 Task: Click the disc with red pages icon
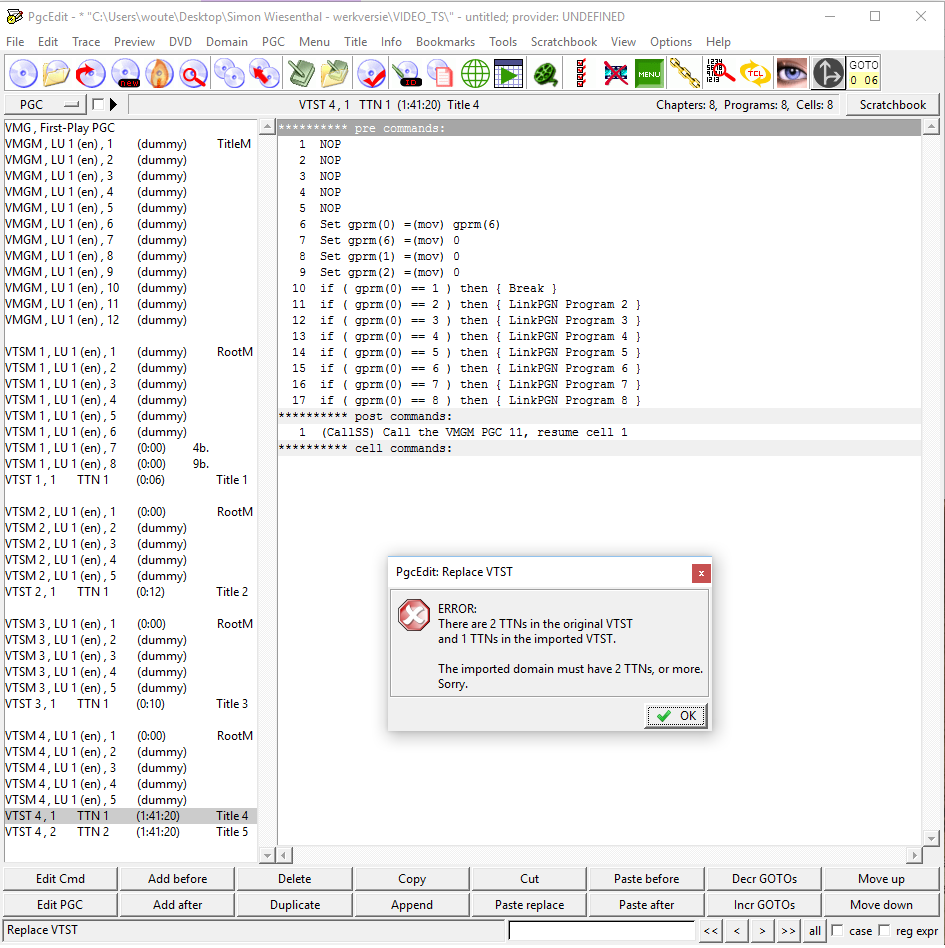440,74
